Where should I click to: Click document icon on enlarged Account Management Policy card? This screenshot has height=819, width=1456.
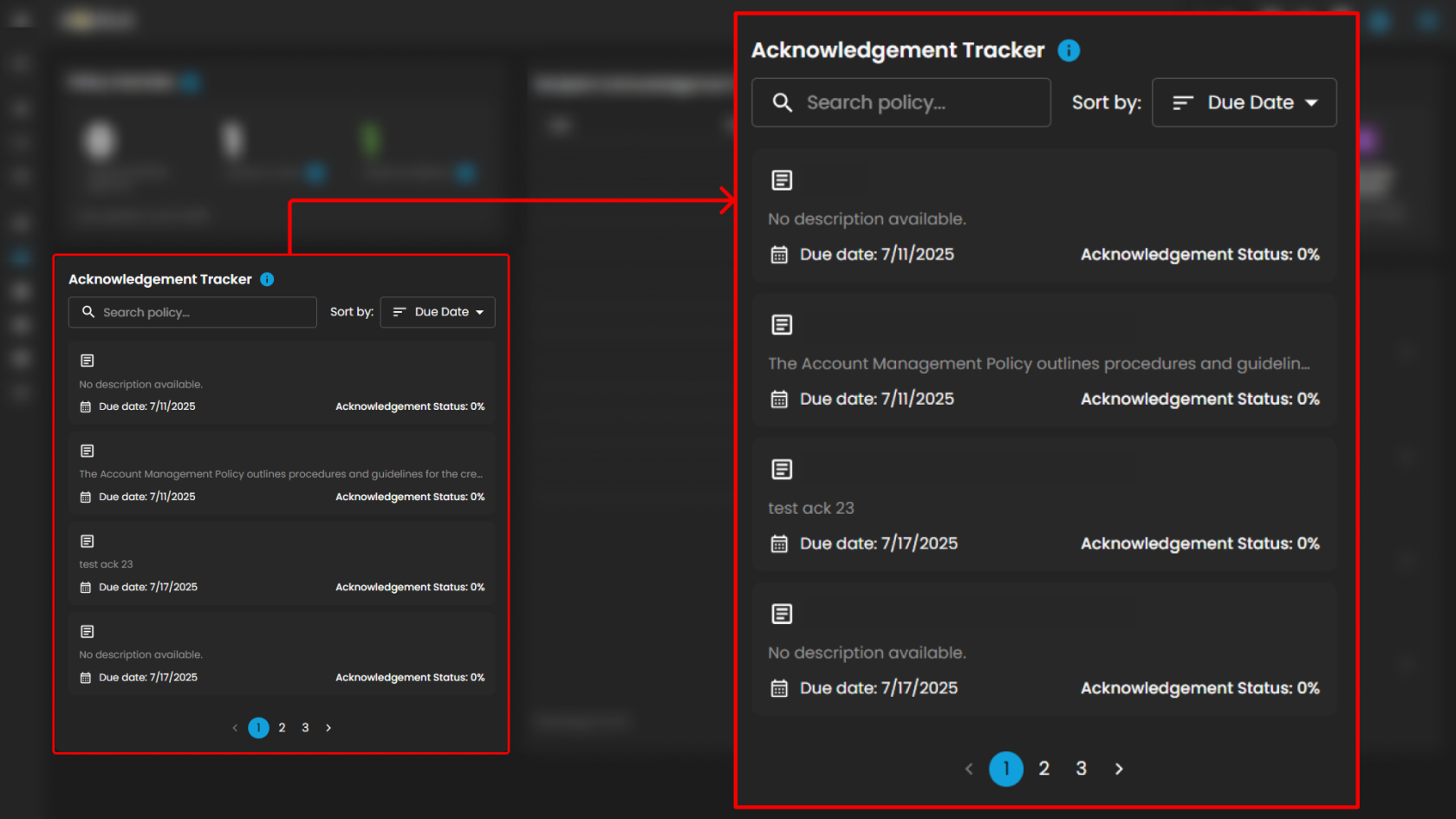coord(782,325)
